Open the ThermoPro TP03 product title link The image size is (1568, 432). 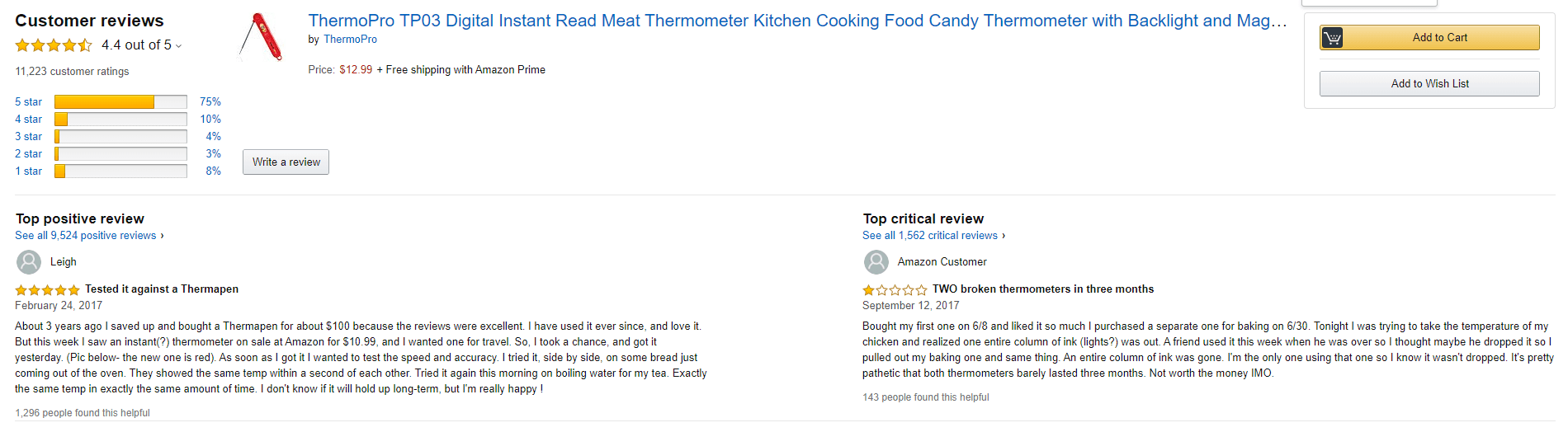(x=797, y=21)
